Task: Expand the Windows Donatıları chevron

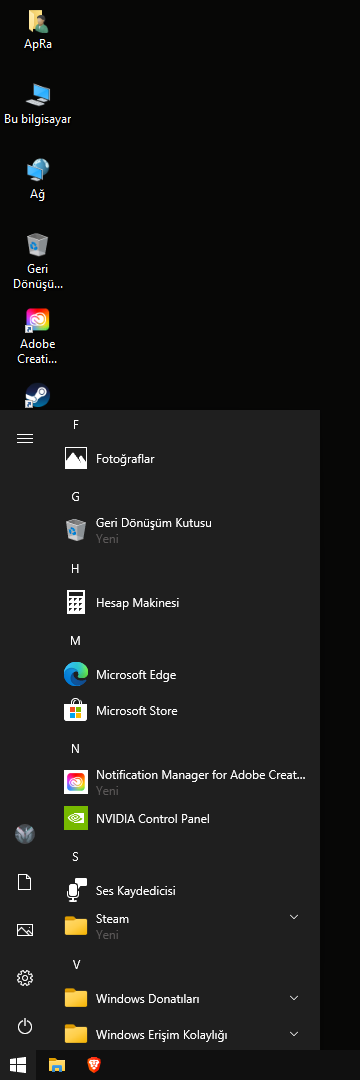Action: (x=295, y=998)
